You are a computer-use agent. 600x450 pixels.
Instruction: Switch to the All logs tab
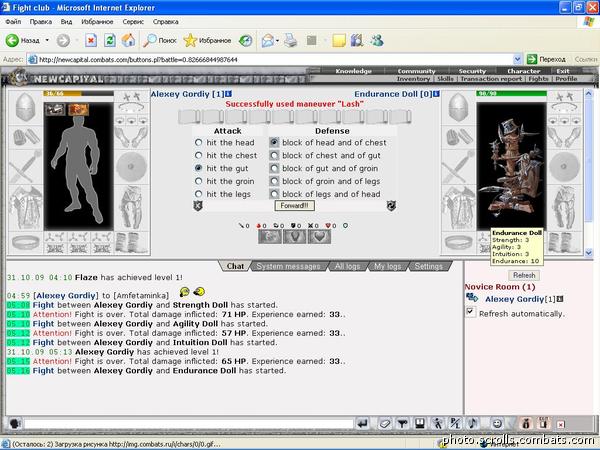(x=347, y=266)
